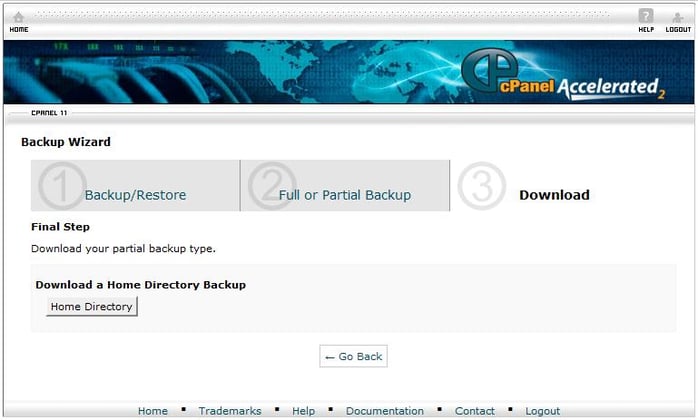Click the step 1 circle number
698x420 pixels.
click(x=62, y=186)
